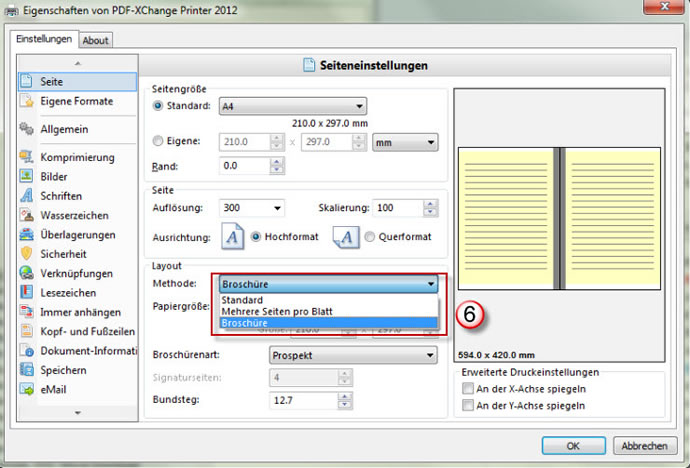Screen dimensions: 690x468
Task: Select highlighted Broschüre list option
Action: pos(328,323)
